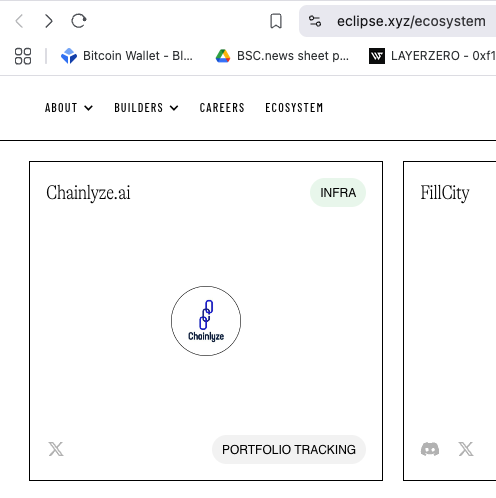
Task: Reload the eclipse.xyz page
Action: pos(79,21)
